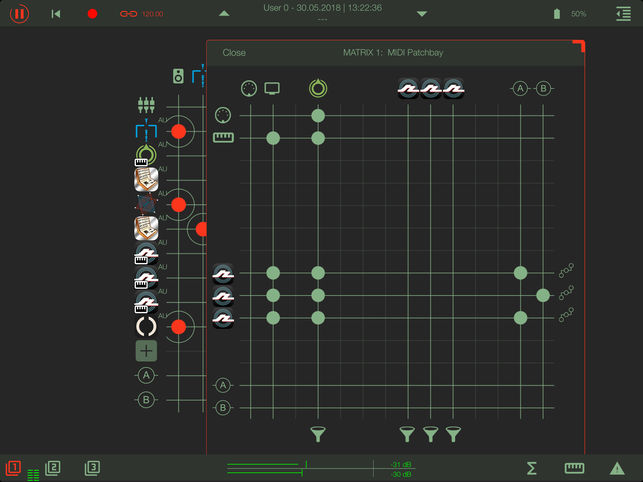
Task: Pause transport with the red pause button
Action: (20, 14)
